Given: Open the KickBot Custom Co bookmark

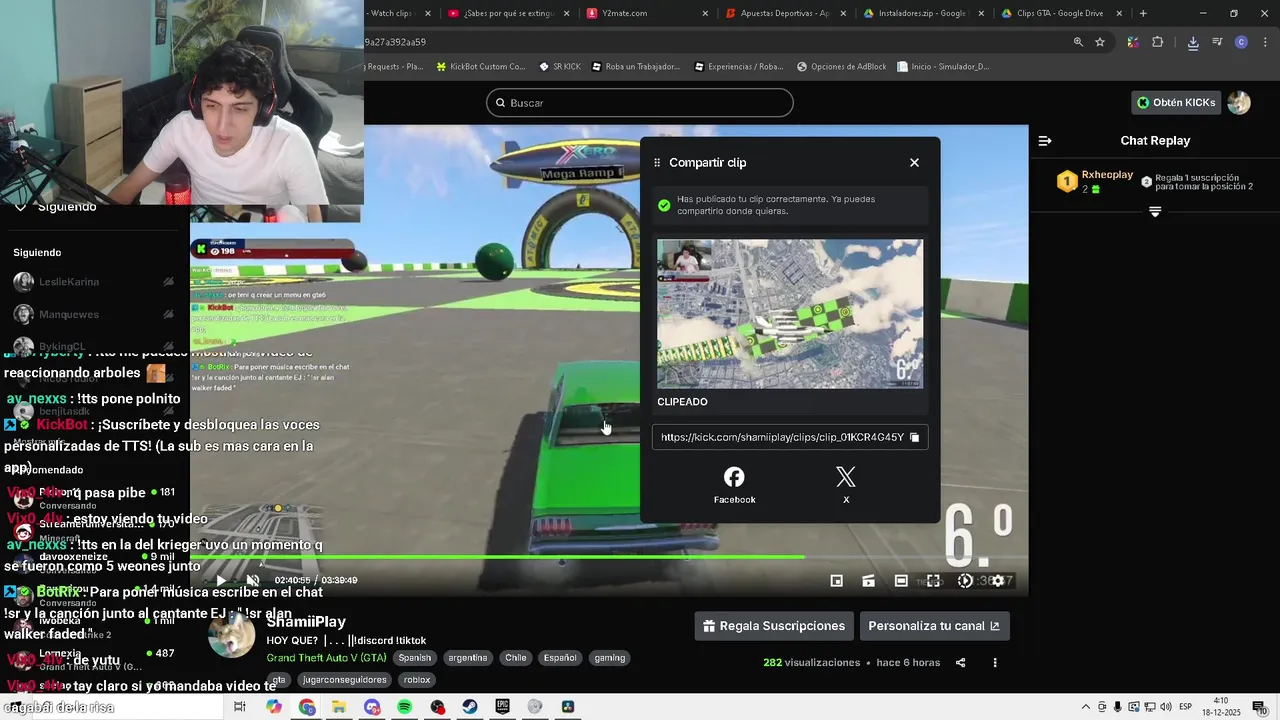Looking at the screenshot, I should click(481, 67).
